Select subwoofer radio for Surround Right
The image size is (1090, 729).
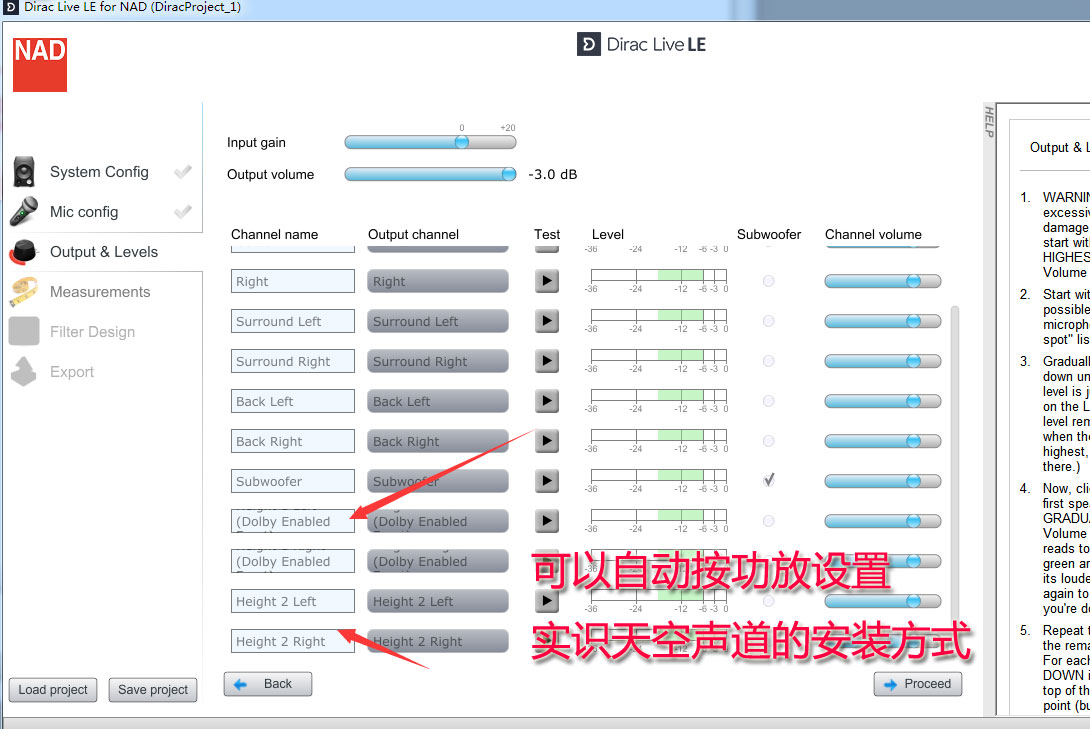point(768,361)
